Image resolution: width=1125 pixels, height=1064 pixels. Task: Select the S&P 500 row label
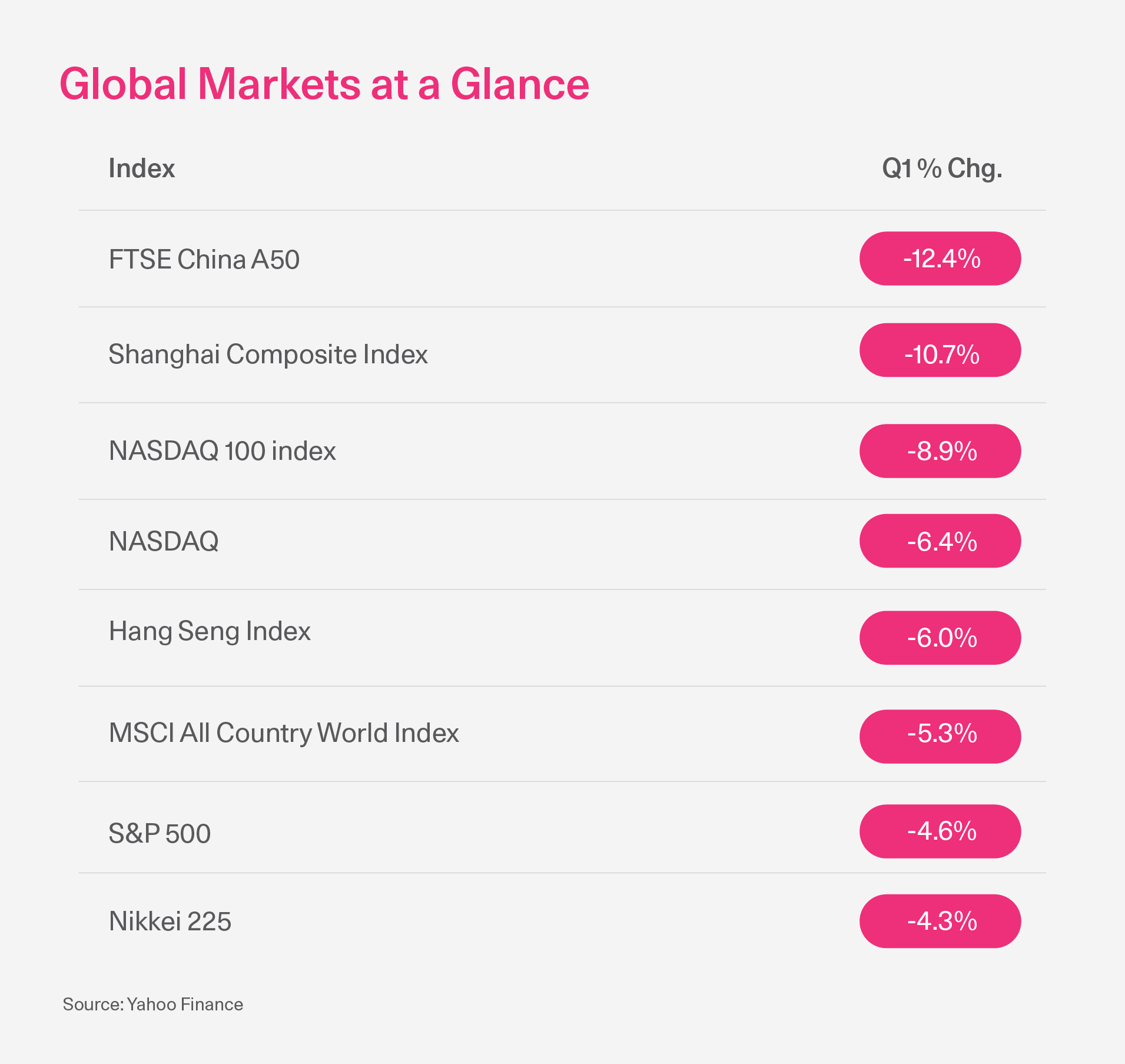[160, 833]
